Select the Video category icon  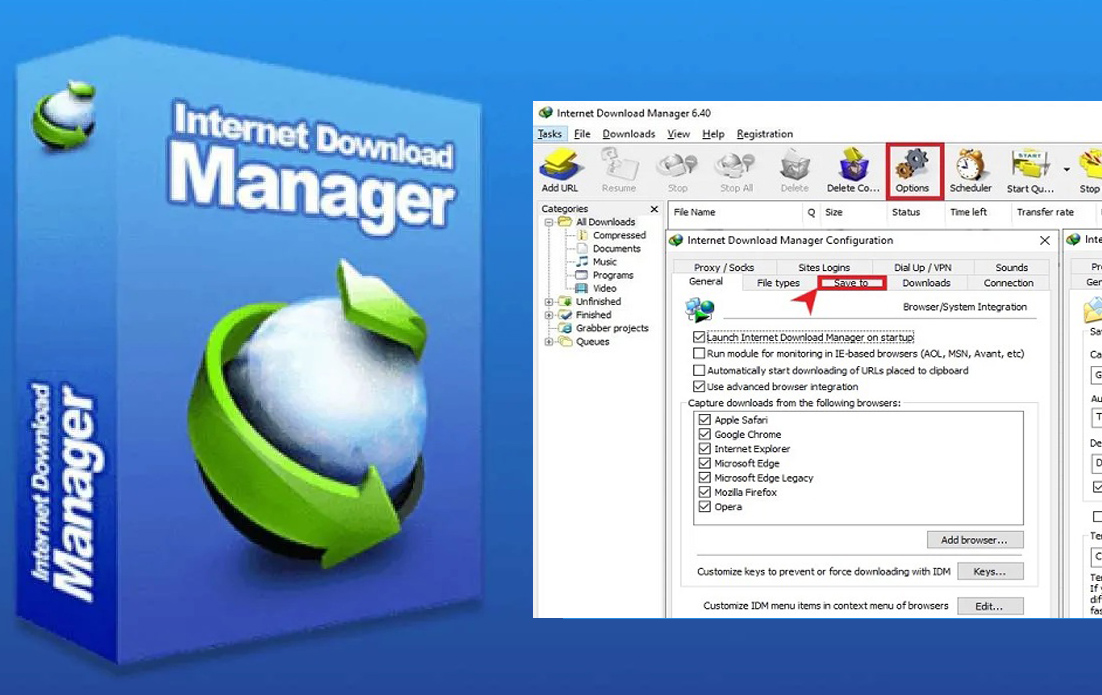click(x=582, y=288)
